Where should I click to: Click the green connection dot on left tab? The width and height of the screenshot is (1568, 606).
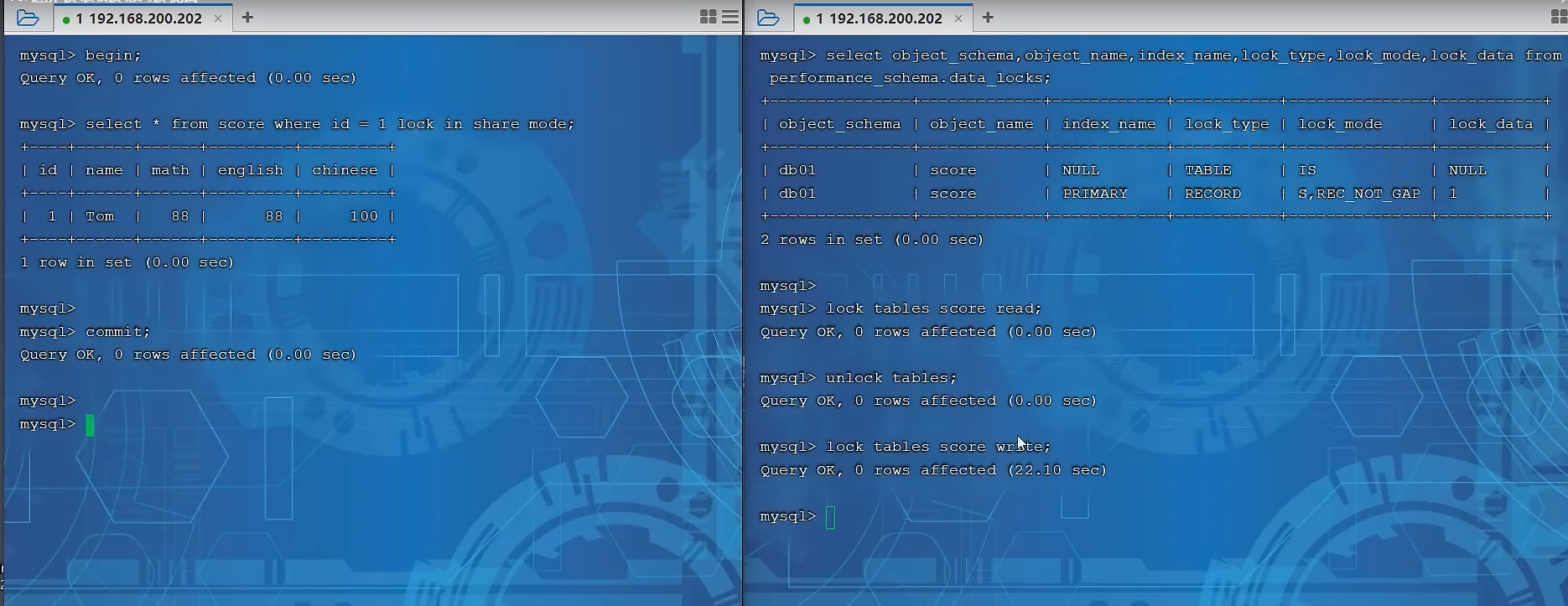pos(66,19)
